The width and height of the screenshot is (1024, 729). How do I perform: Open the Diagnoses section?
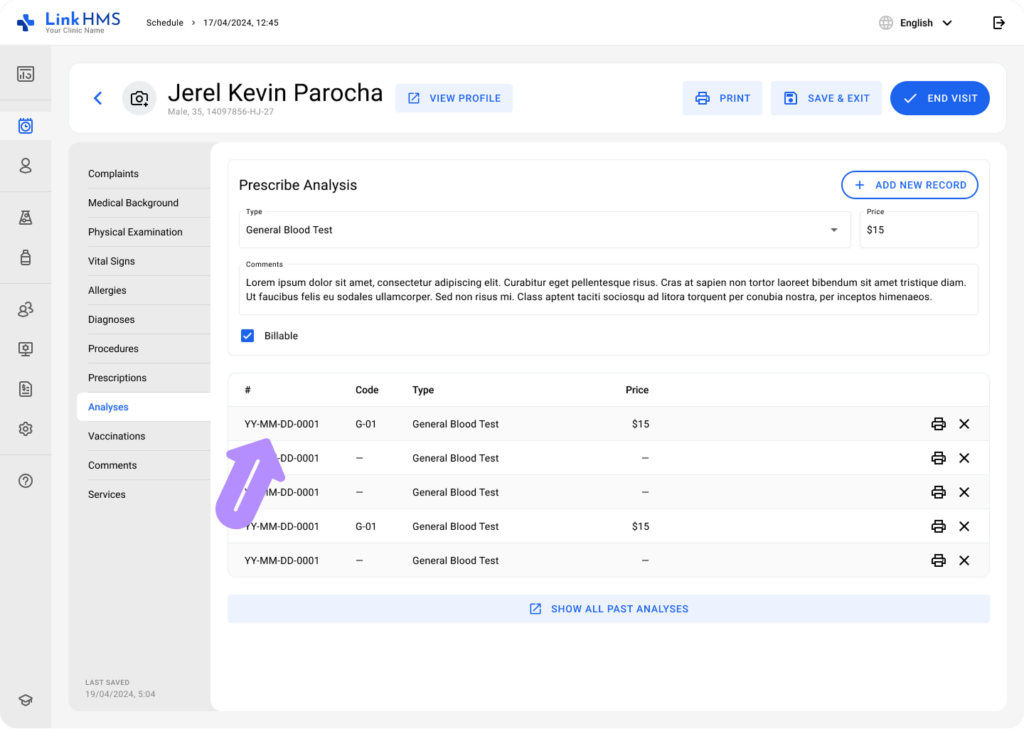point(111,319)
